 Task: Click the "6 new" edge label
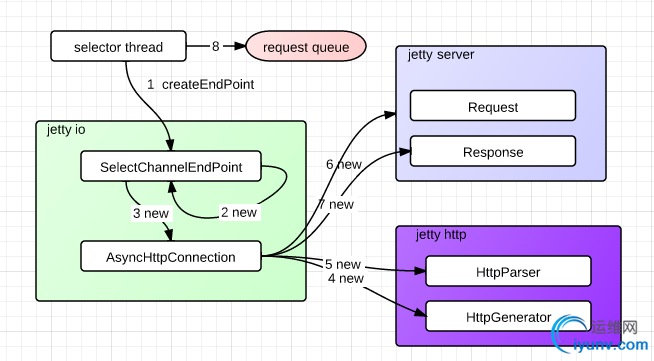pyautogui.click(x=344, y=164)
